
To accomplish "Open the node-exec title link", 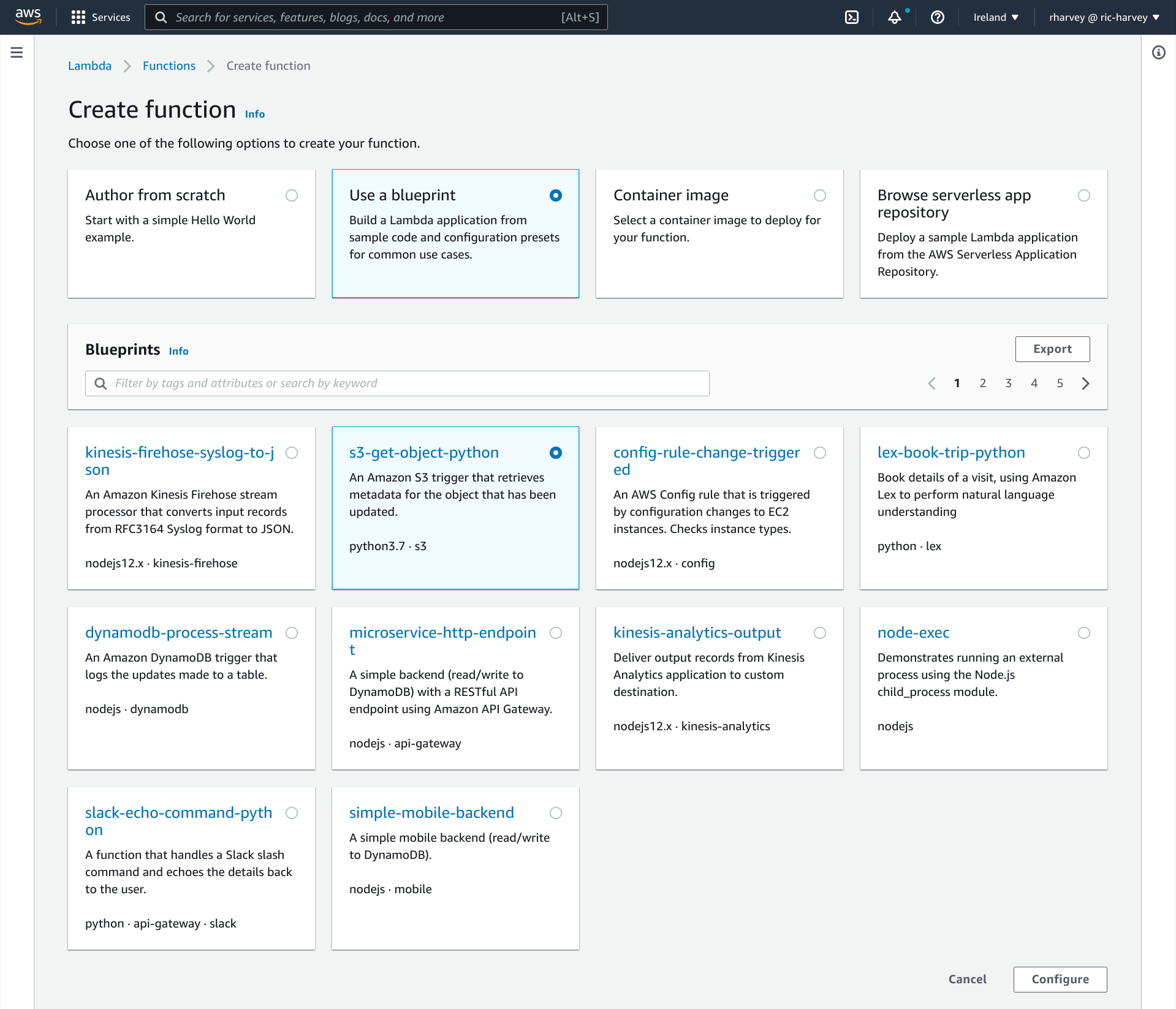I will point(913,633).
